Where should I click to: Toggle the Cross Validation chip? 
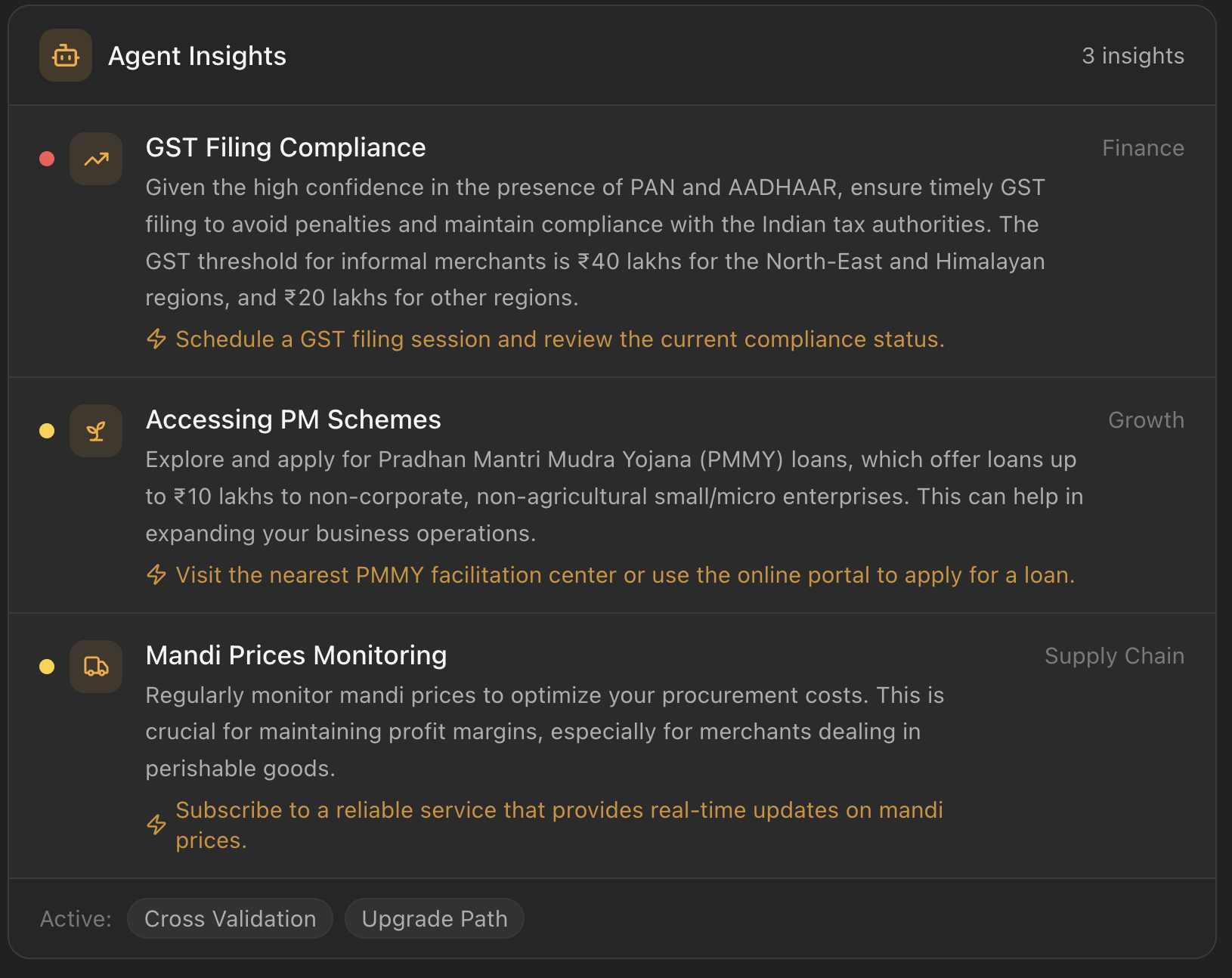click(230, 918)
